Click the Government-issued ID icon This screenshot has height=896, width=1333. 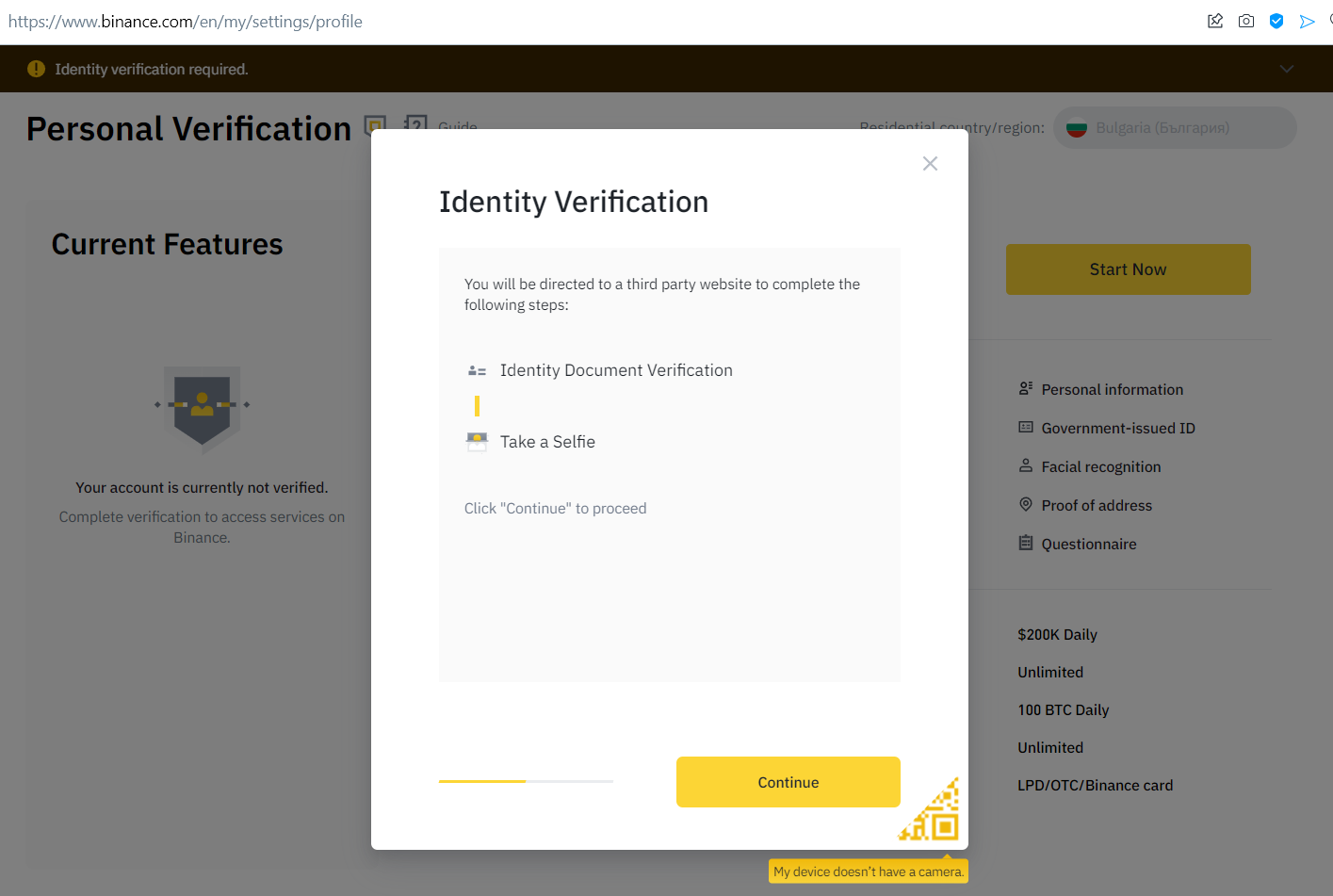(1026, 427)
